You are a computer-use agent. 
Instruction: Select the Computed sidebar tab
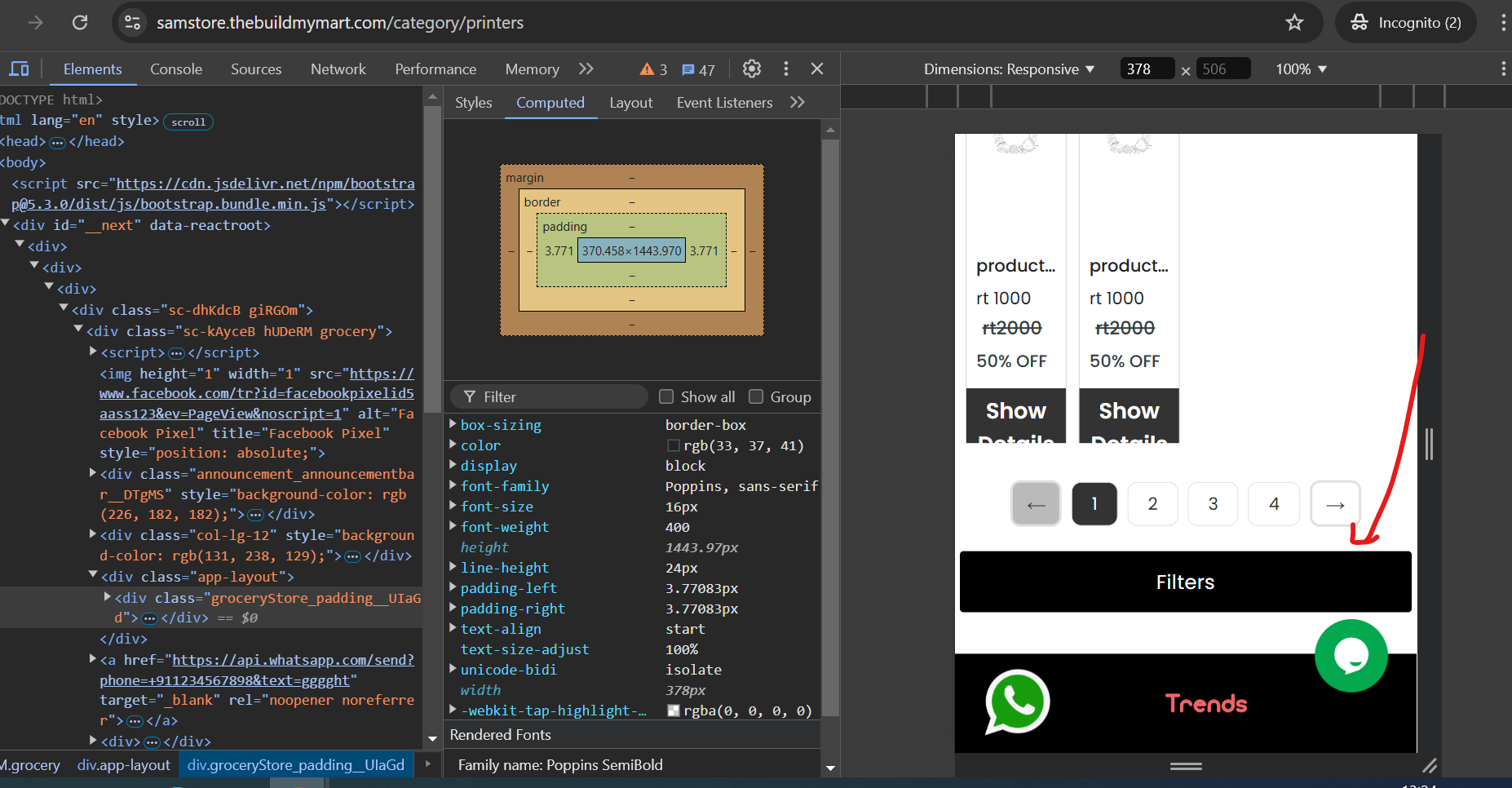pyautogui.click(x=550, y=103)
